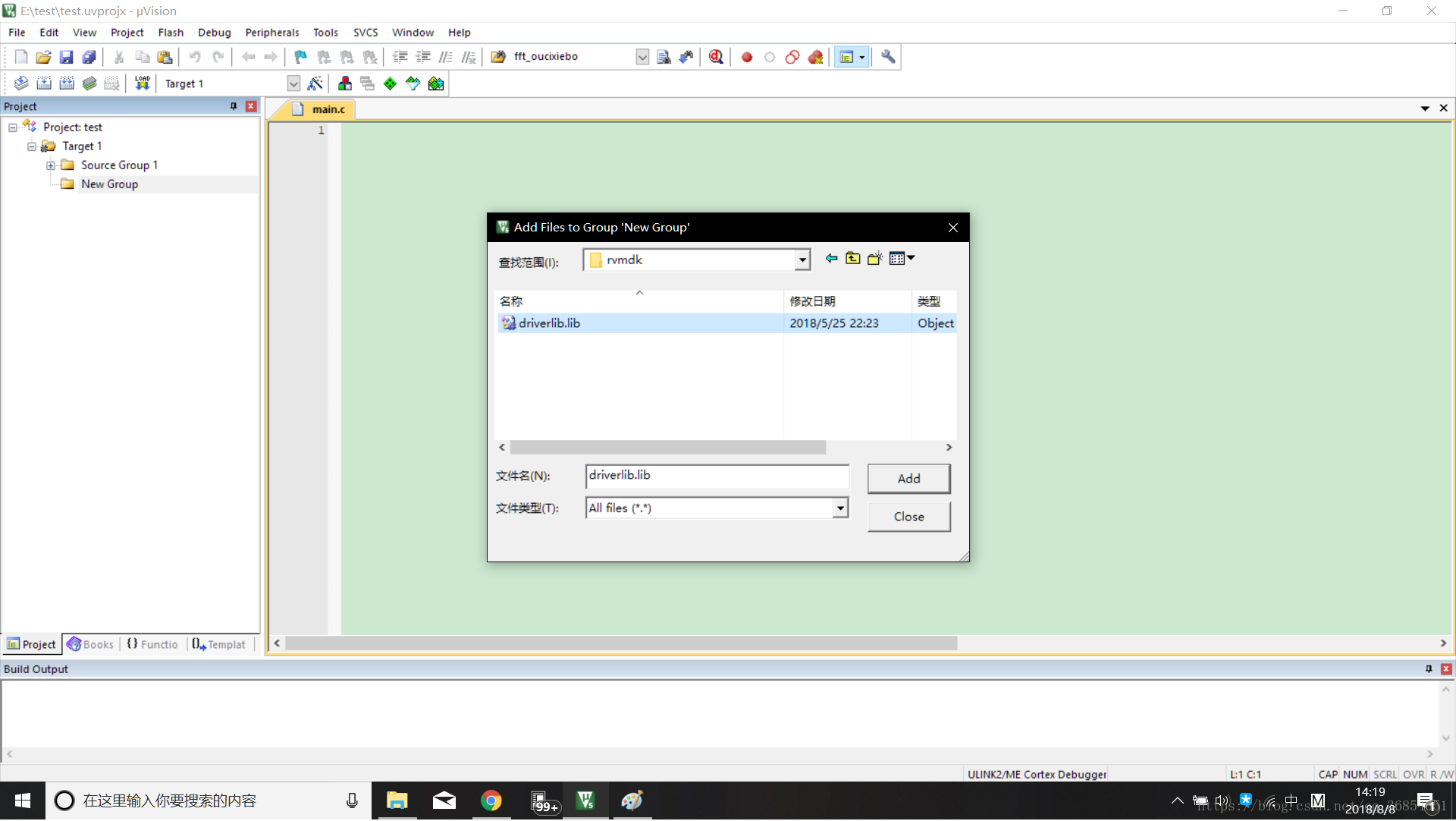
Task: Open the Flash menu
Action: (171, 33)
